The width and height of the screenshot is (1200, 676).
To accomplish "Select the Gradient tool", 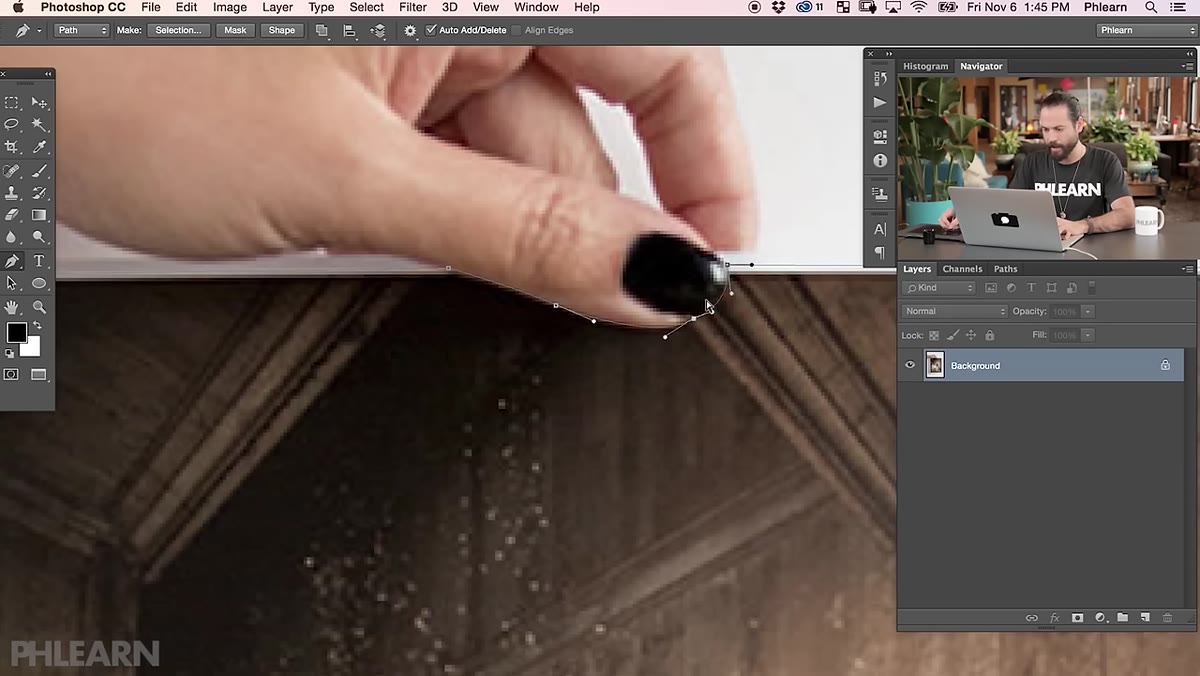I will (x=39, y=215).
